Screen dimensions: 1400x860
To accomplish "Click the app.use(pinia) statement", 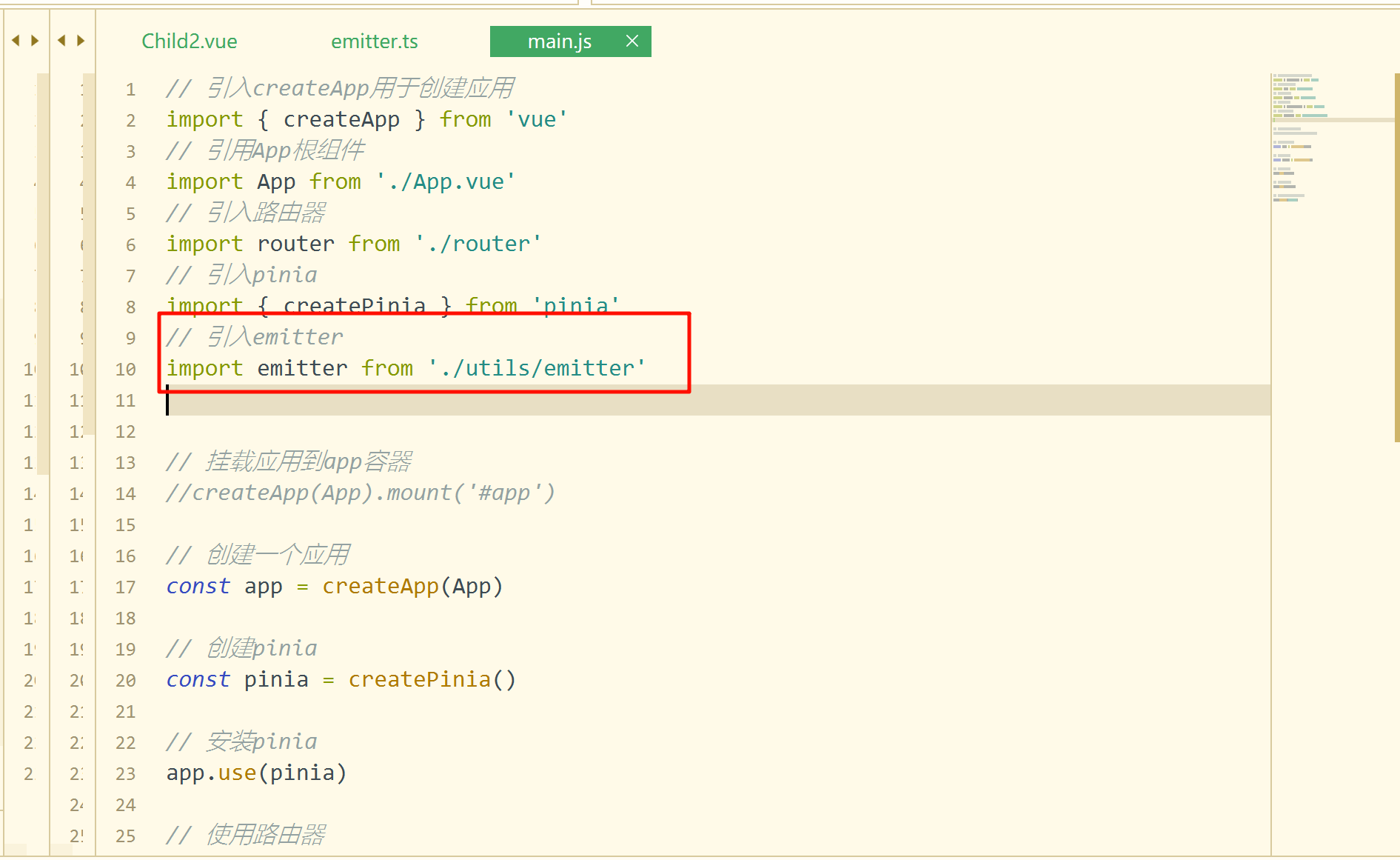I will (256, 773).
